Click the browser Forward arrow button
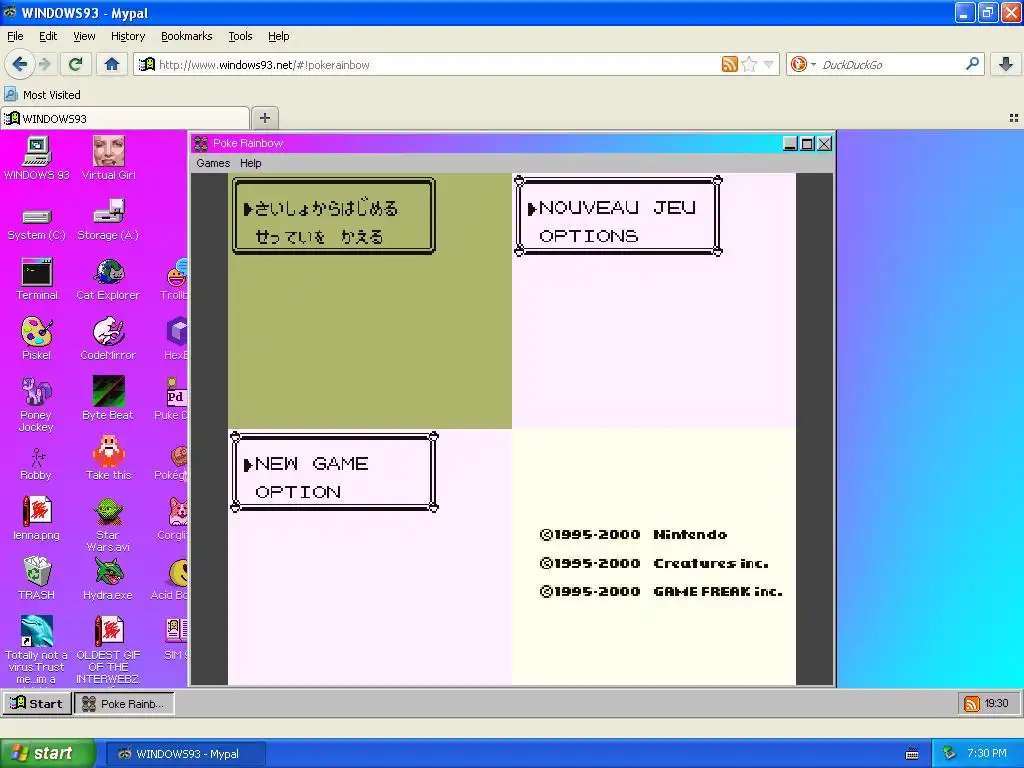 coord(44,64)
